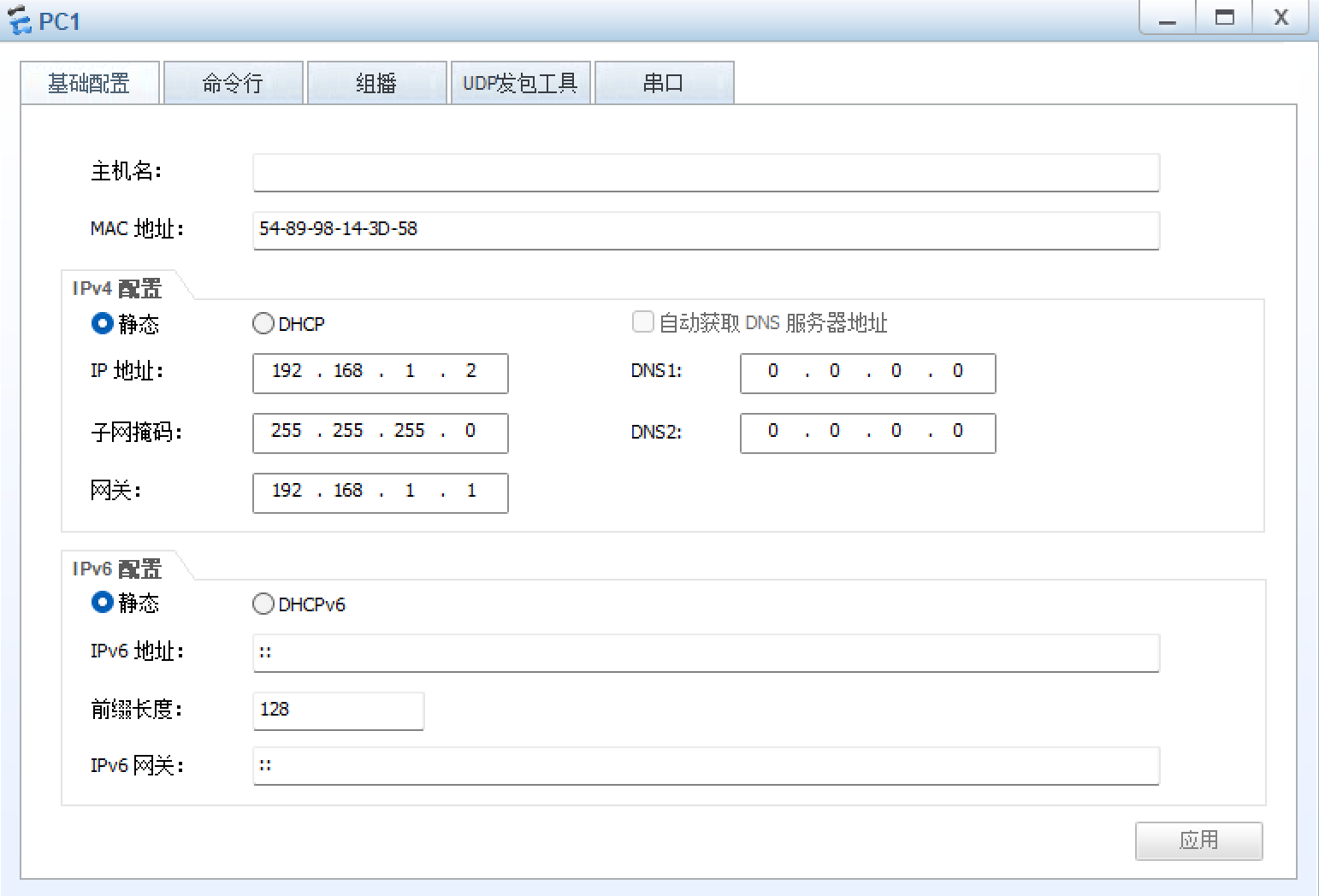
Task: Open the 组播 tab
Action: tap(376, 82)
